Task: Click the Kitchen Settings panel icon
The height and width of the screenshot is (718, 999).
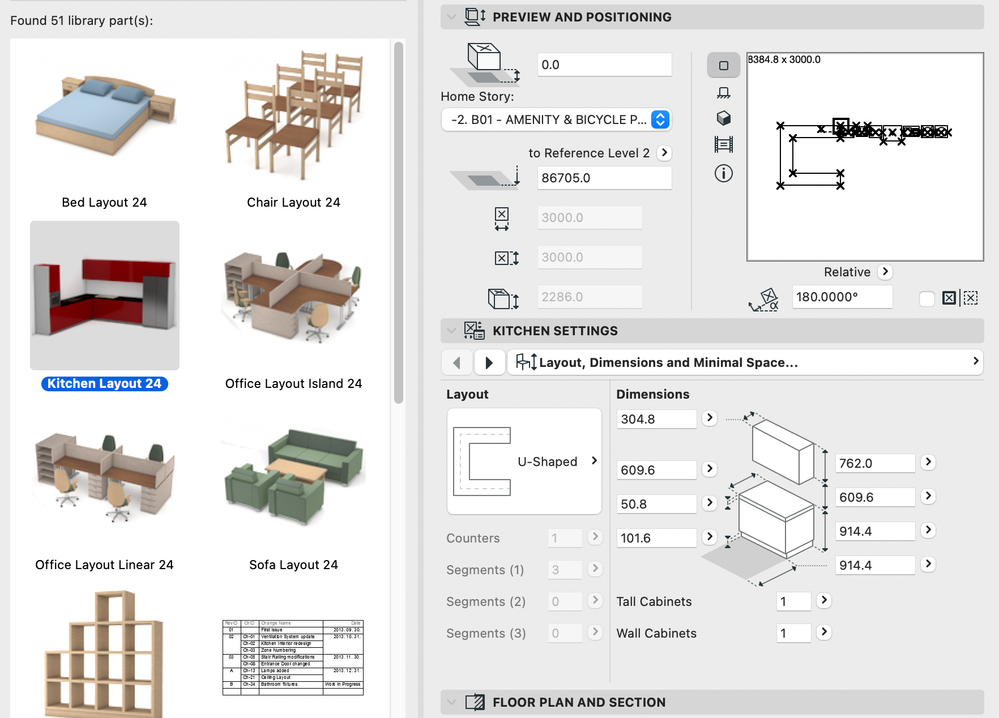Action: click(x=474, y=330)
